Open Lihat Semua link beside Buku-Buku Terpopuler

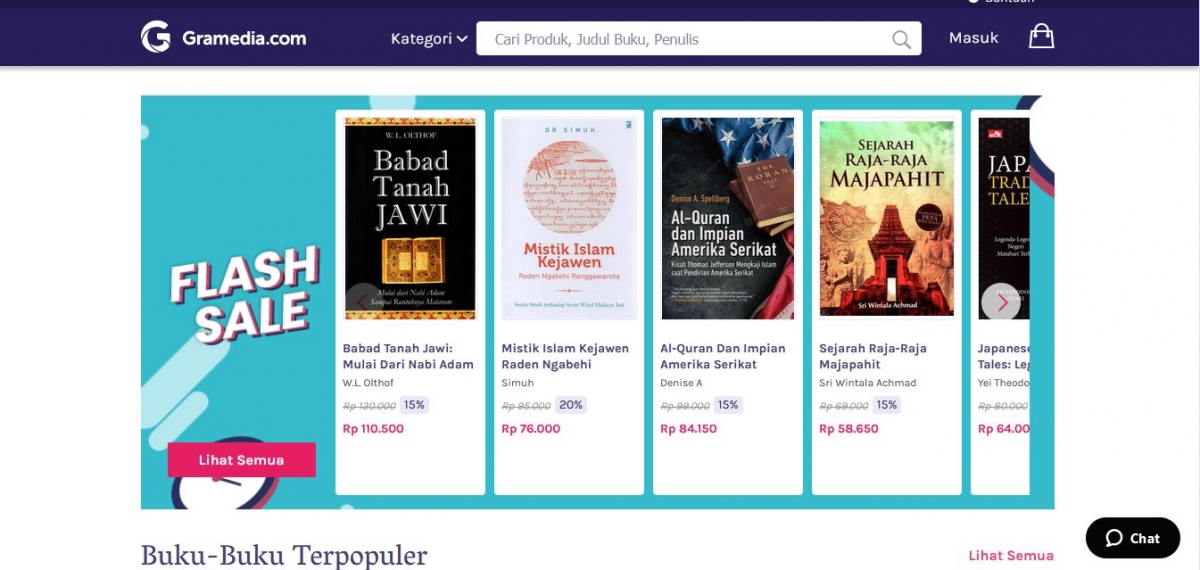pos(1010,556)
